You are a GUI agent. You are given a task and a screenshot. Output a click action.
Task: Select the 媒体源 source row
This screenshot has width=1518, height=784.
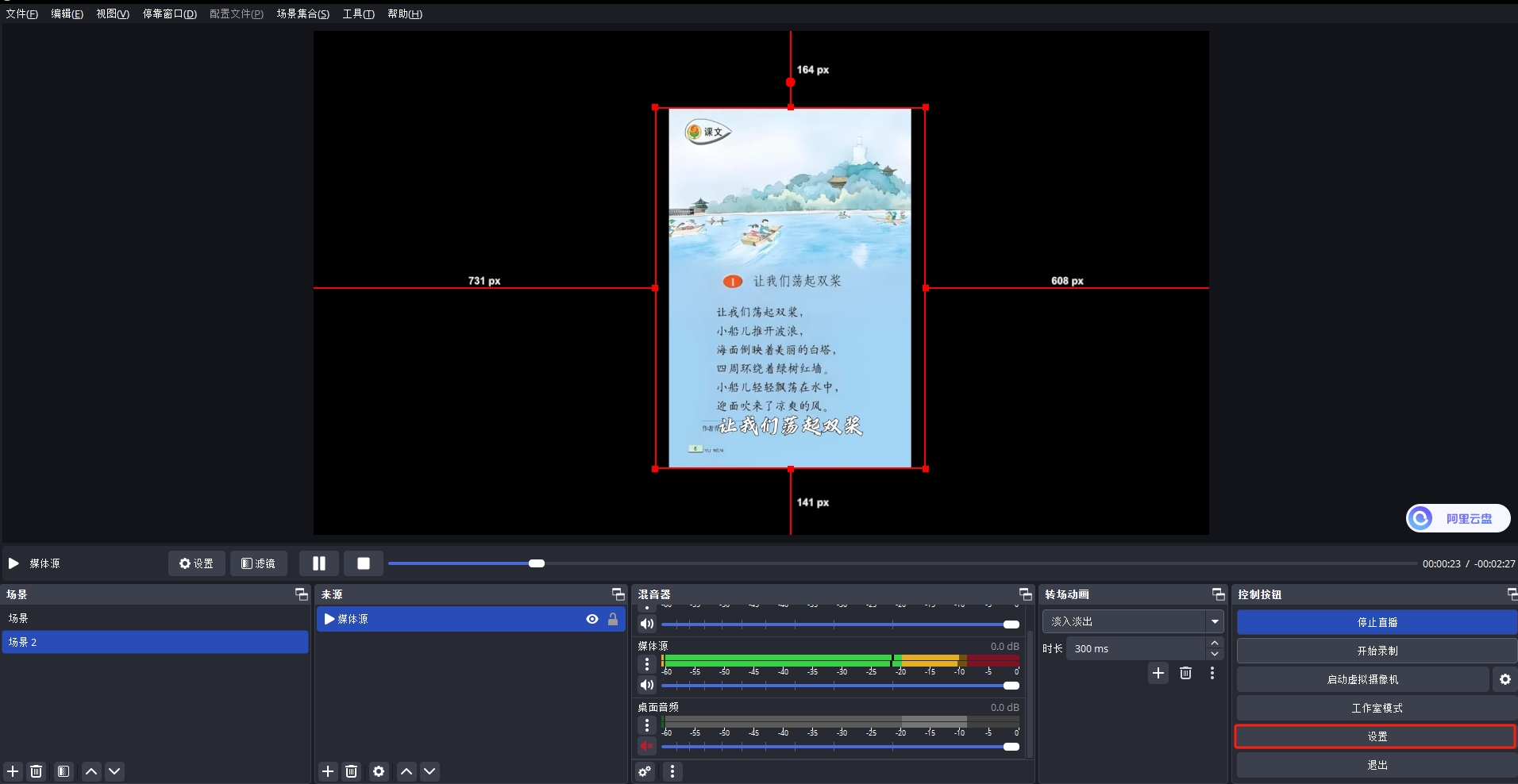pos(472,619)
